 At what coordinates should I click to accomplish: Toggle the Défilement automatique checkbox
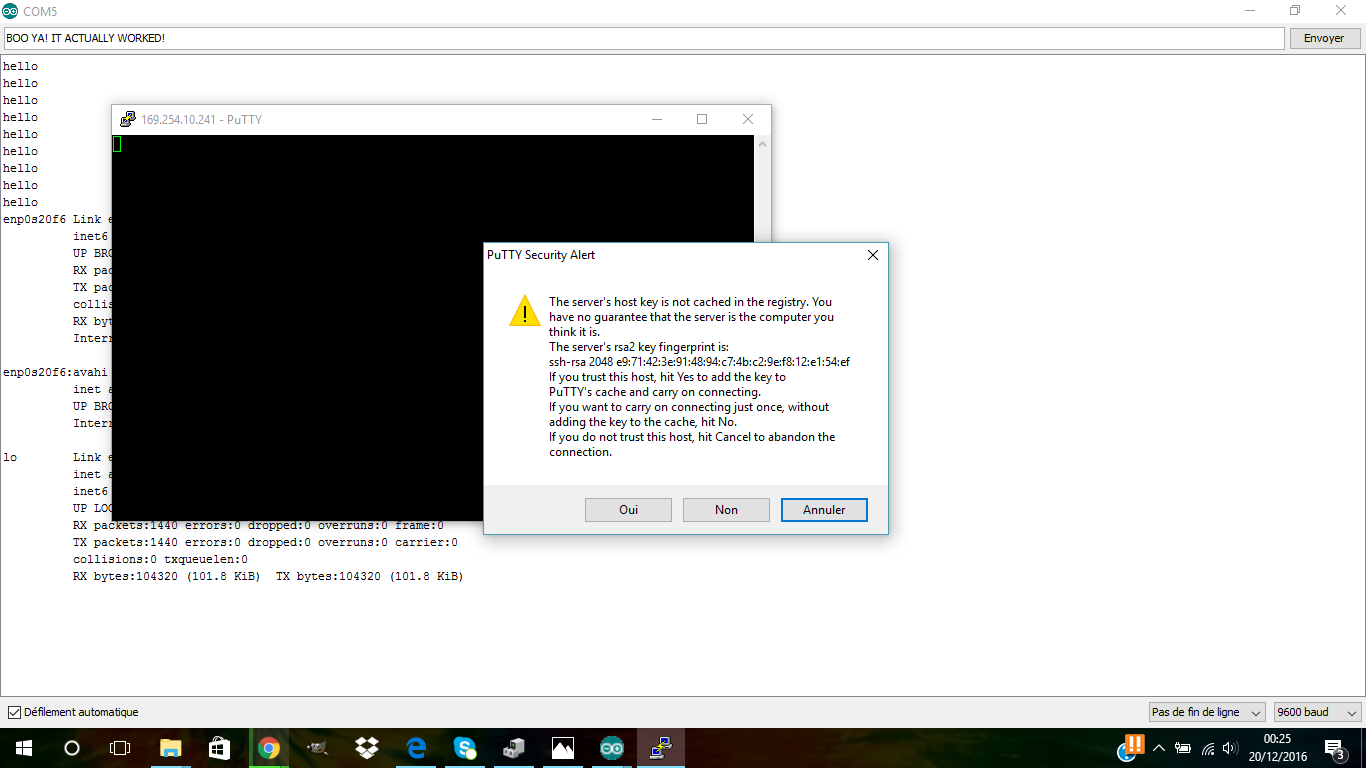coord(14,712)
